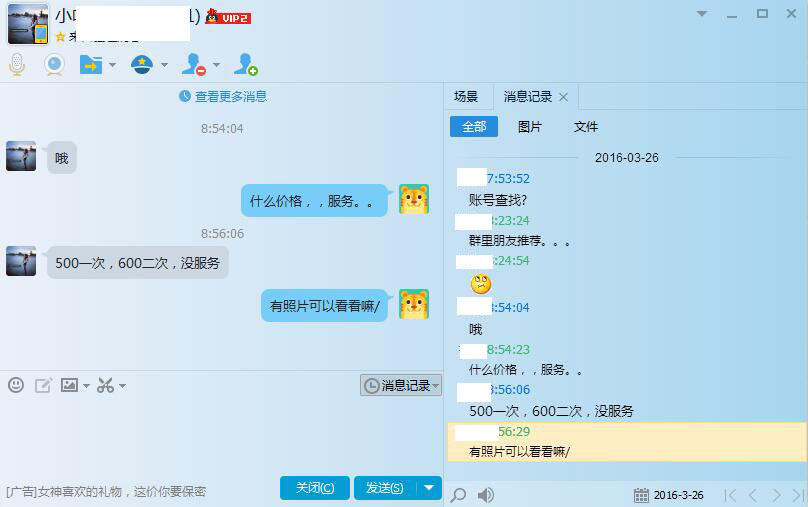Open the emoji smiley picker

pyautogui.click(x=16, y=385)
